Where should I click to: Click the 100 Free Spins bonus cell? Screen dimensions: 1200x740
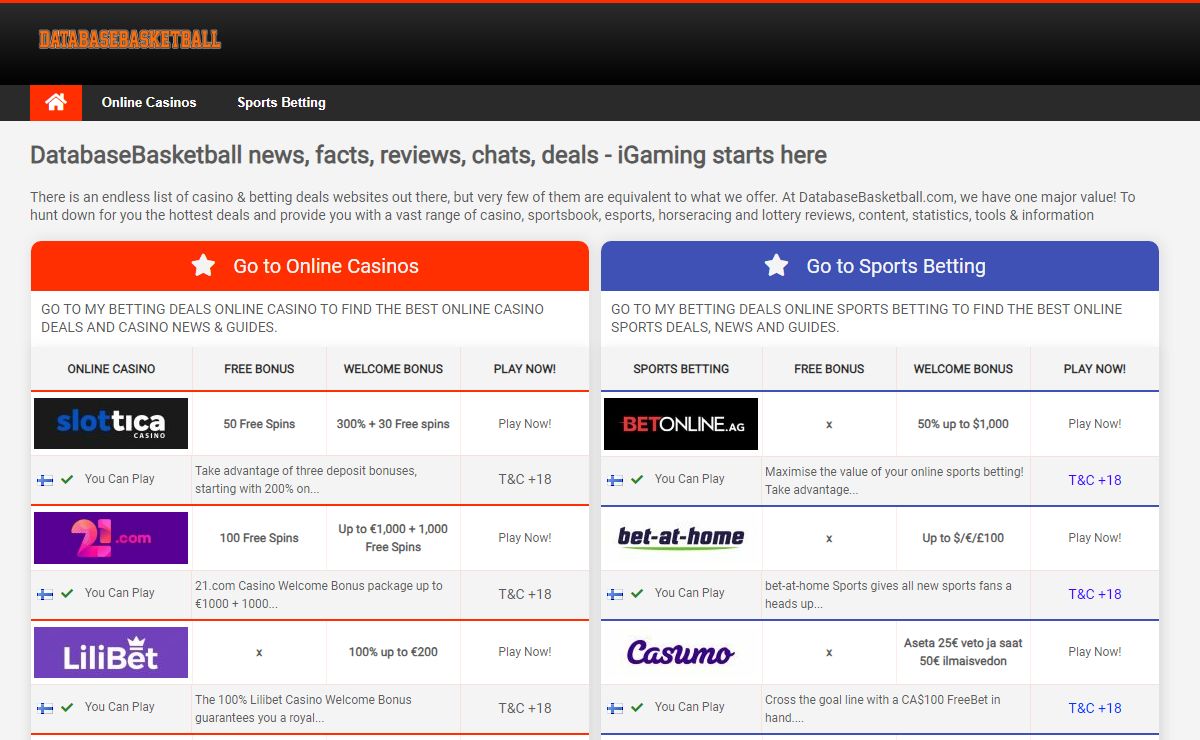(259, 538)
